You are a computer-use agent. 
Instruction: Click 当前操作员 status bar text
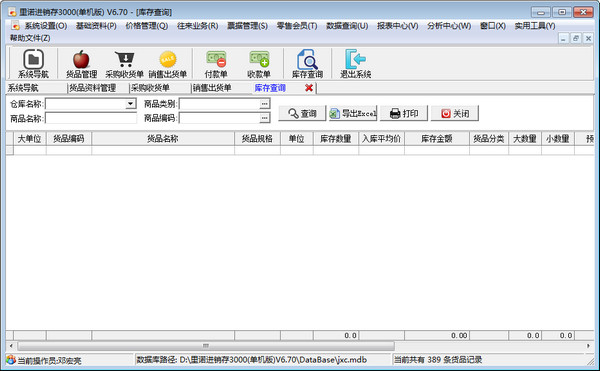(49, 360)
